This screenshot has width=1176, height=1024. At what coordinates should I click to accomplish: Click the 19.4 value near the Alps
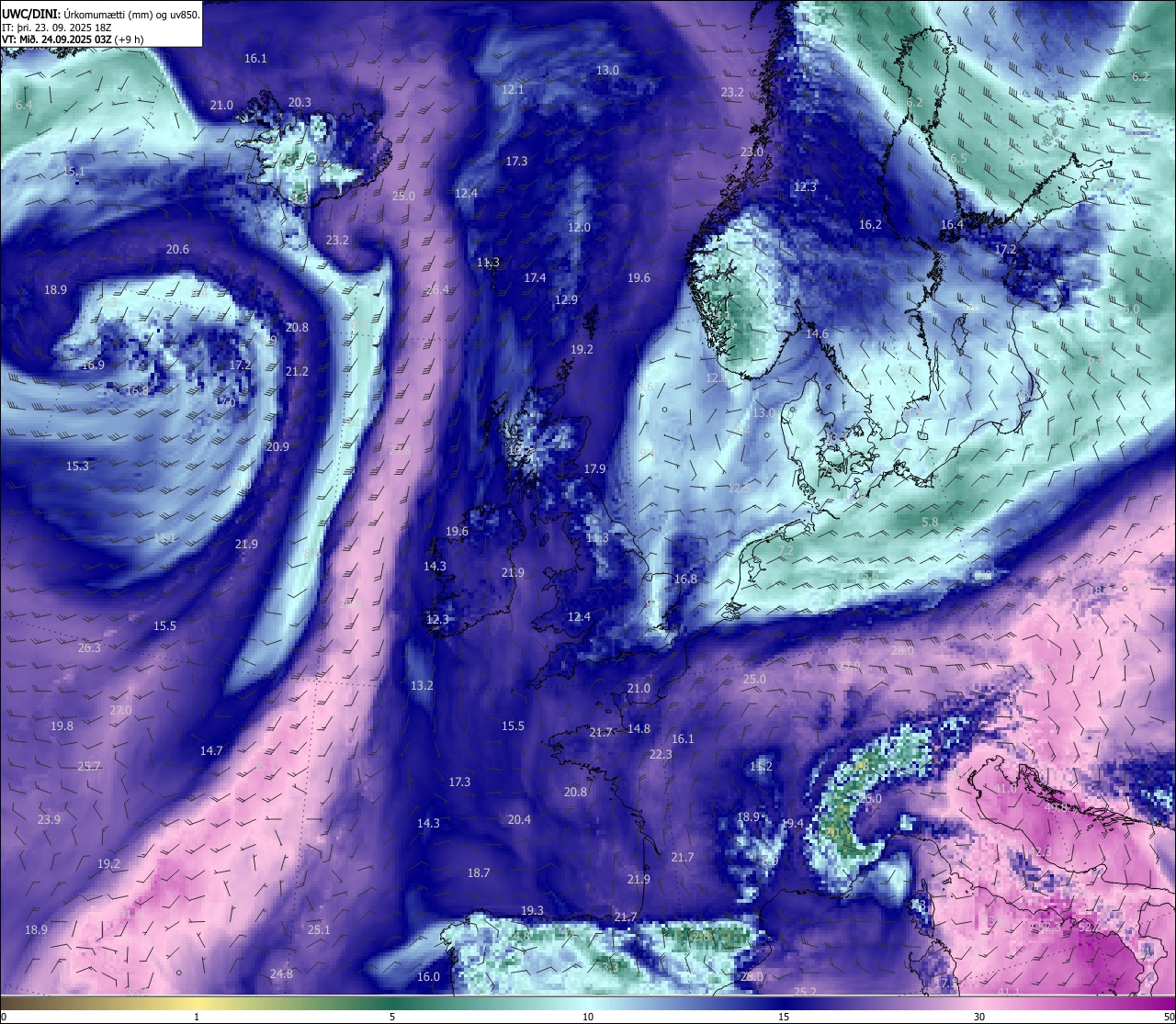[x=792, y=825]
